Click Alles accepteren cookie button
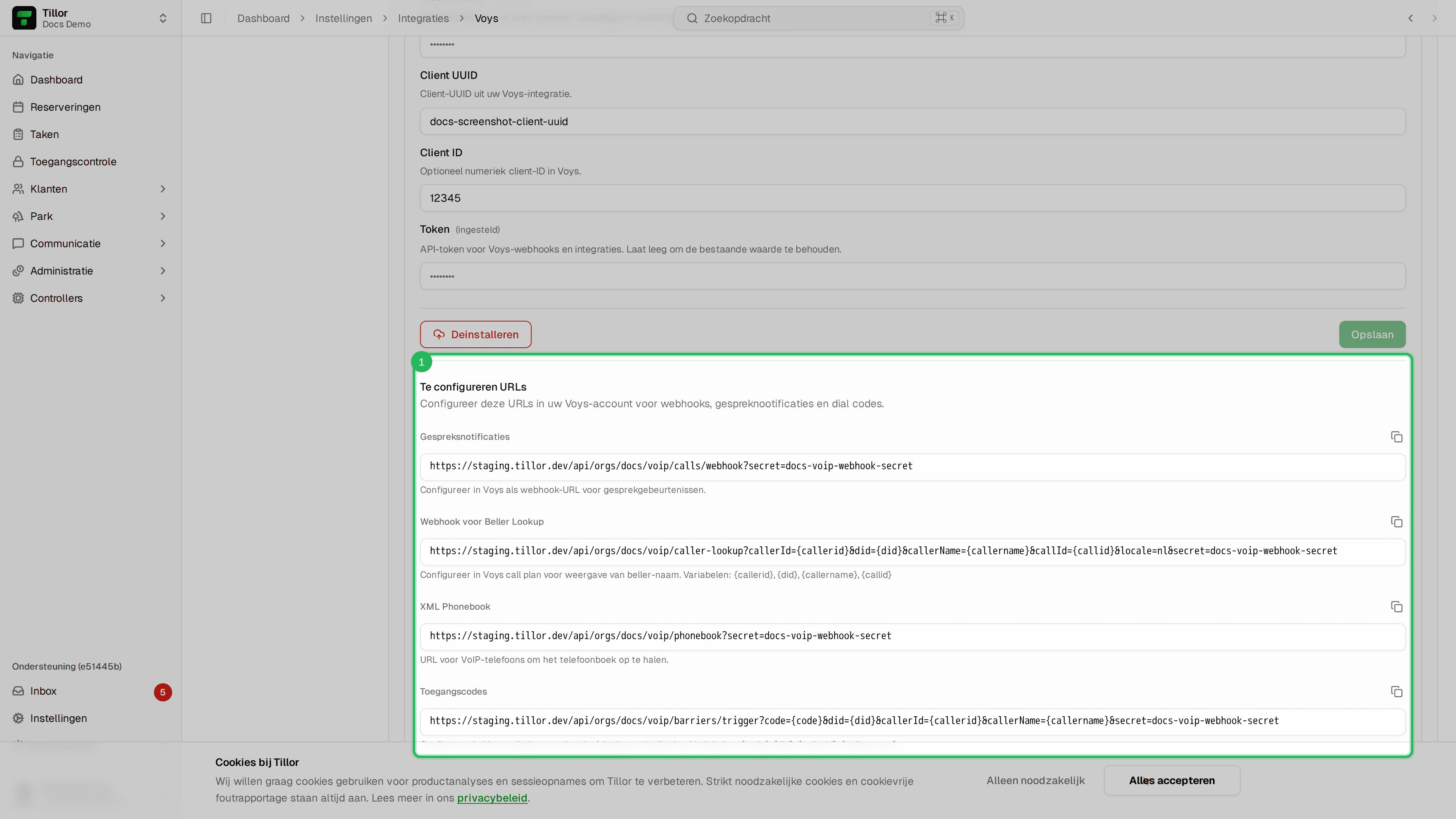This screenshot has width=1456, height=819. pos(1172,781)
